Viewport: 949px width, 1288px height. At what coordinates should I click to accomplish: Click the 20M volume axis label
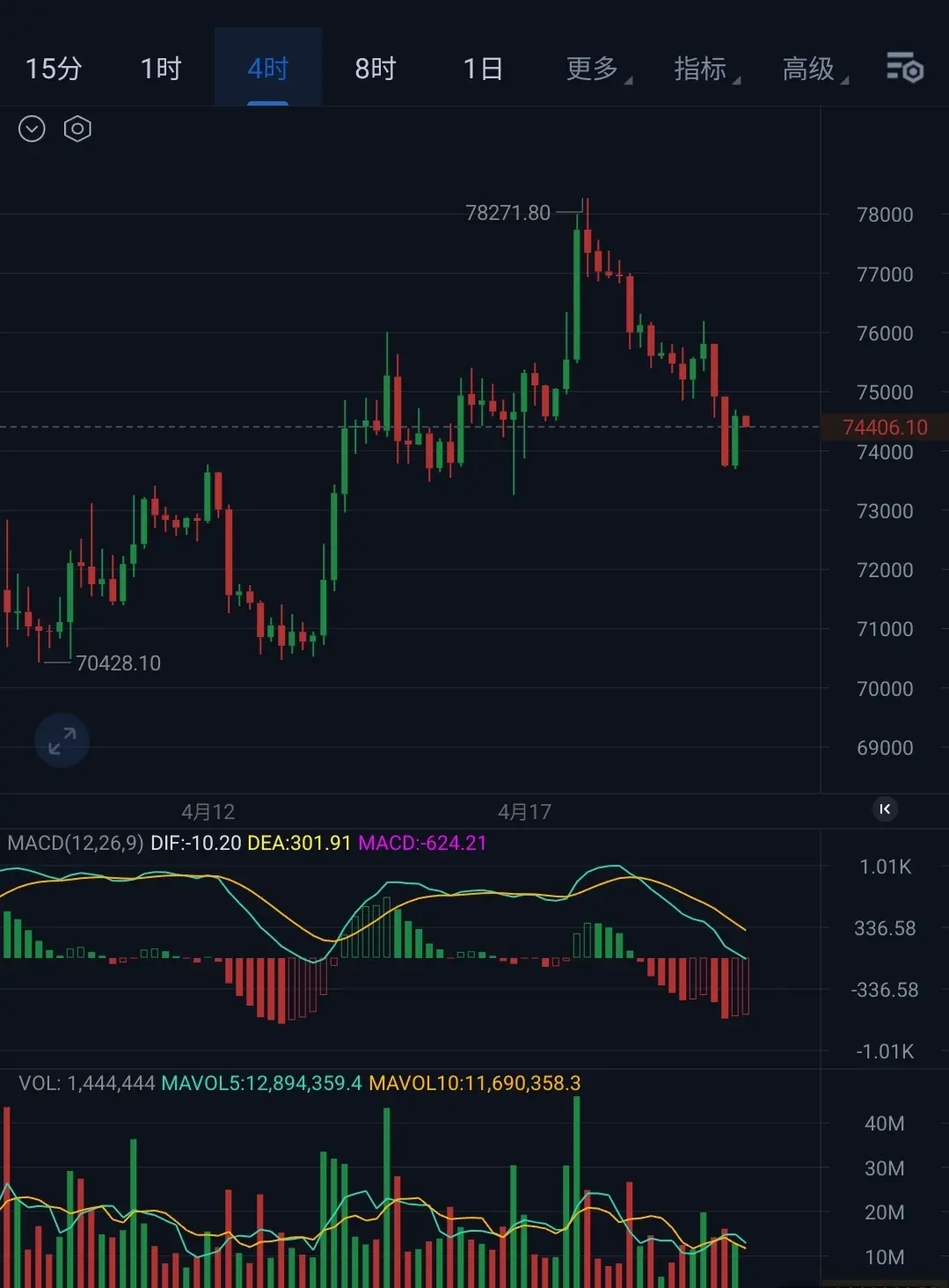point(885,1212)
